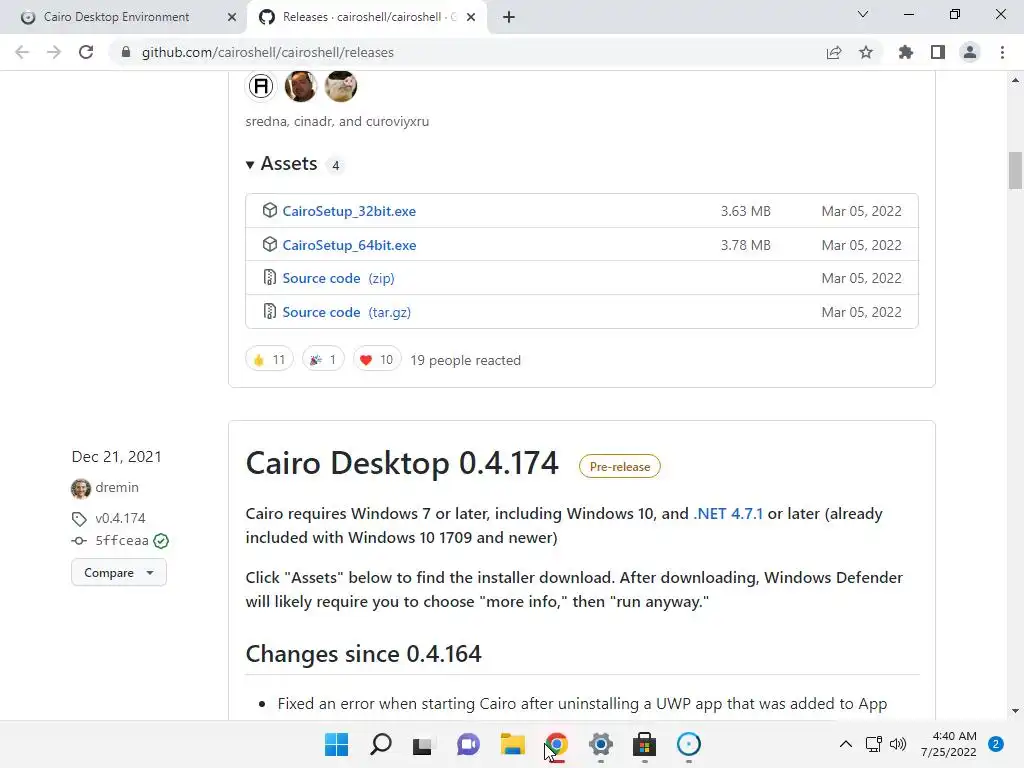Open Cairo app icon on taskbar
This screenshot has width=1024, height=768.
(689, 744)
